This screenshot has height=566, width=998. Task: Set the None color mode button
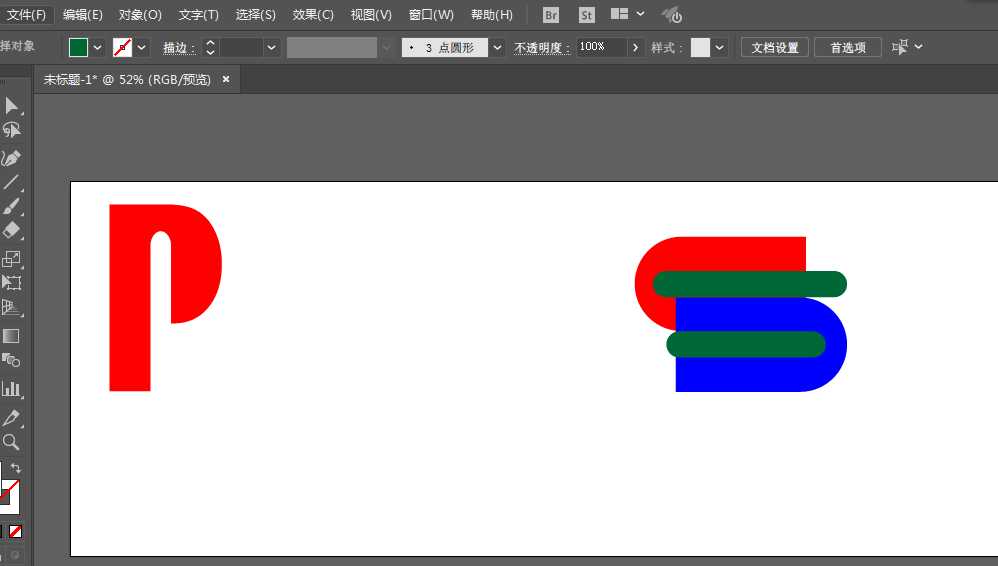click(16, 531)
